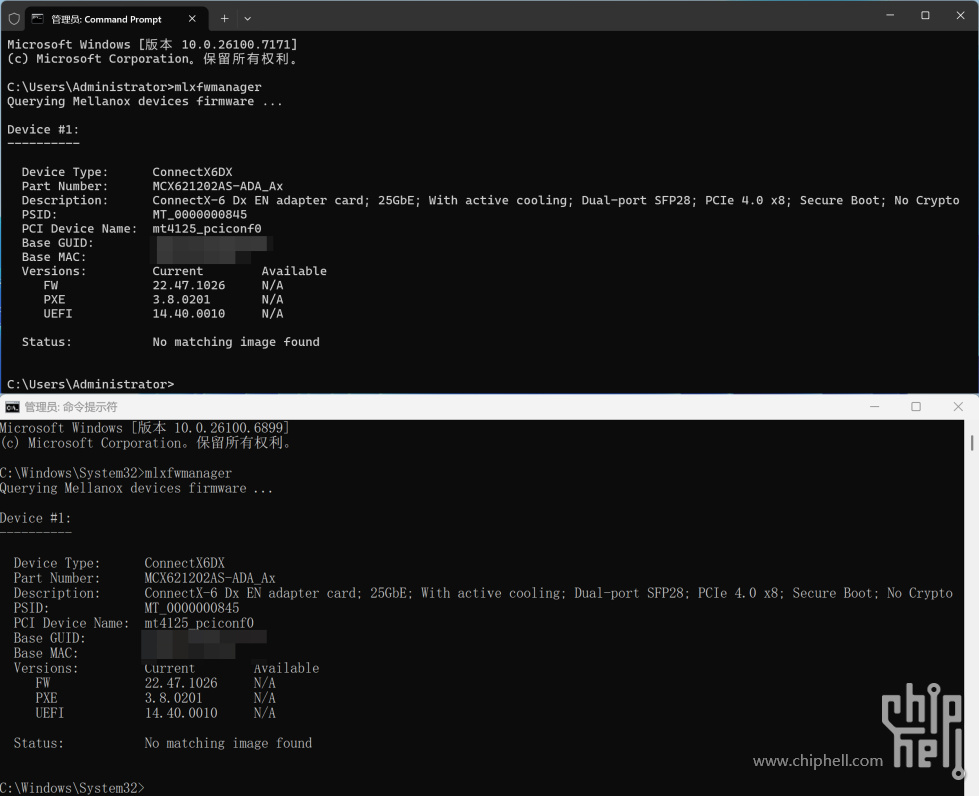Click empty tab bar area in Terminal

point(560,18)
